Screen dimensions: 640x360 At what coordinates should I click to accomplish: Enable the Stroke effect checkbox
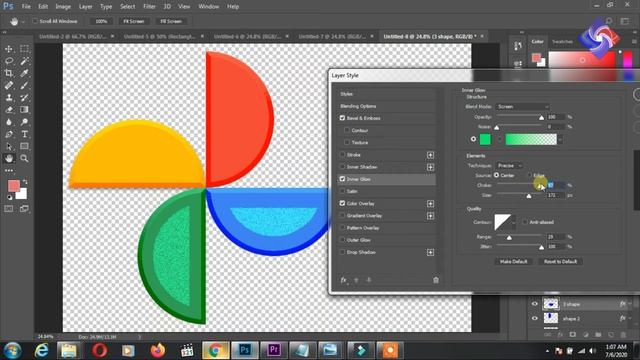[x=342, y=155]
